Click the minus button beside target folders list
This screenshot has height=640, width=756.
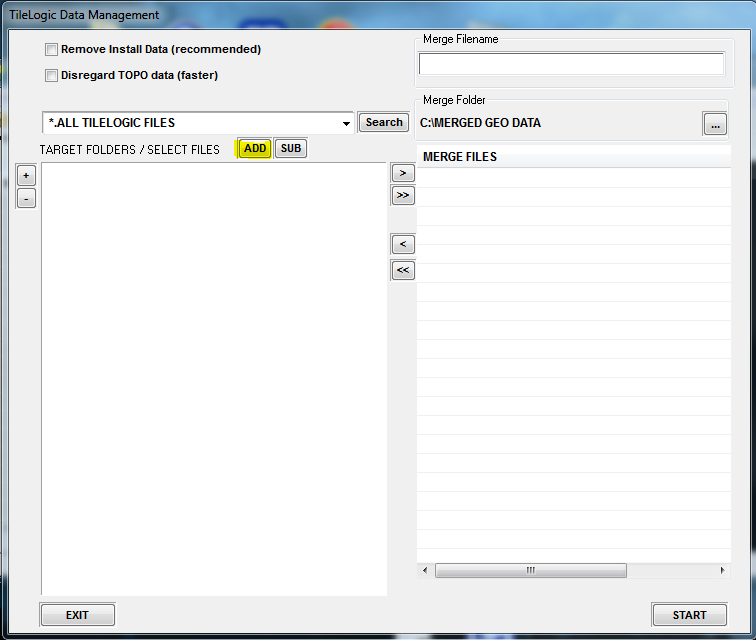coord(26,198)
